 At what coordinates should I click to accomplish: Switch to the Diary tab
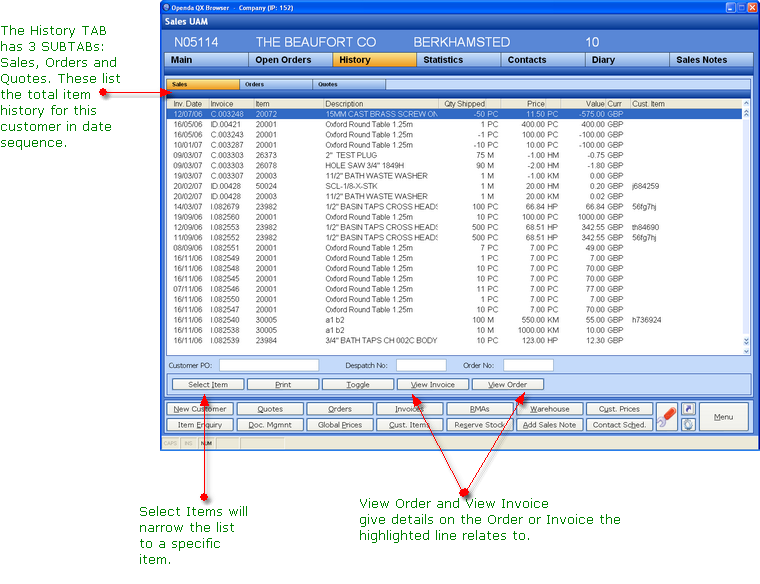point(627,60)
